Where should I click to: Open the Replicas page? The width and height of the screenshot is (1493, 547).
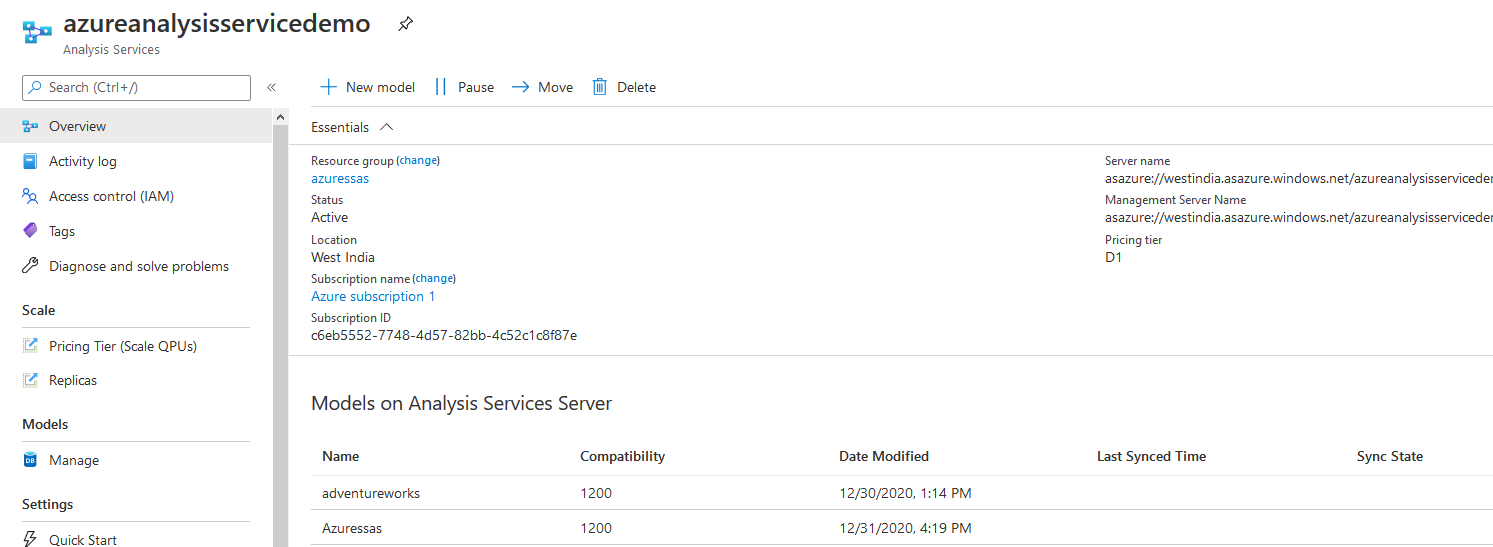(x=73, y=380)
